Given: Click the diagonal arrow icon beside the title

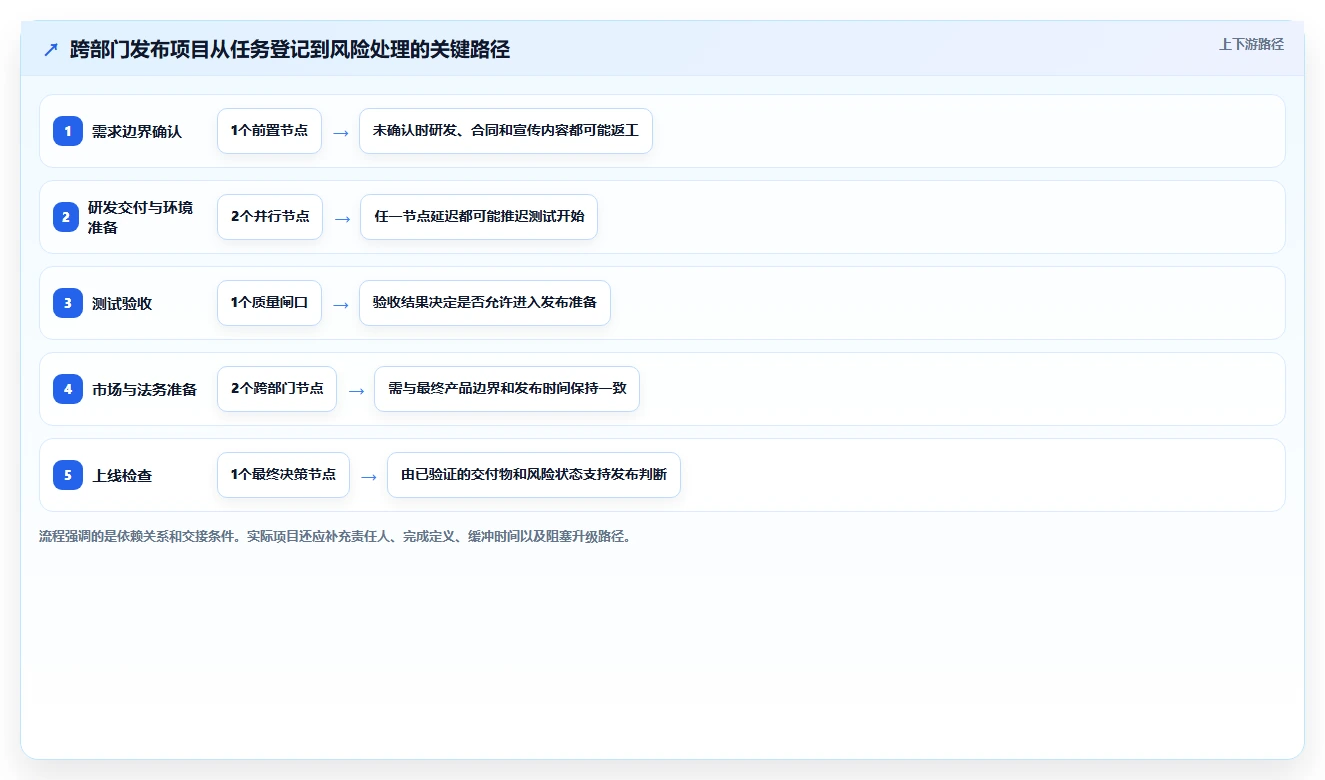Looking at the screenshot, I should pos(51,49).
